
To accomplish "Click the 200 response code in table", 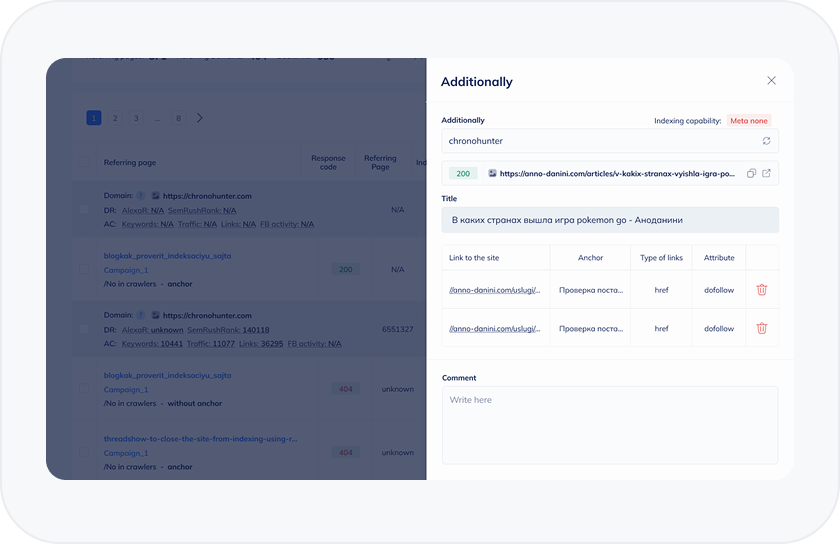I will [346, 270].
